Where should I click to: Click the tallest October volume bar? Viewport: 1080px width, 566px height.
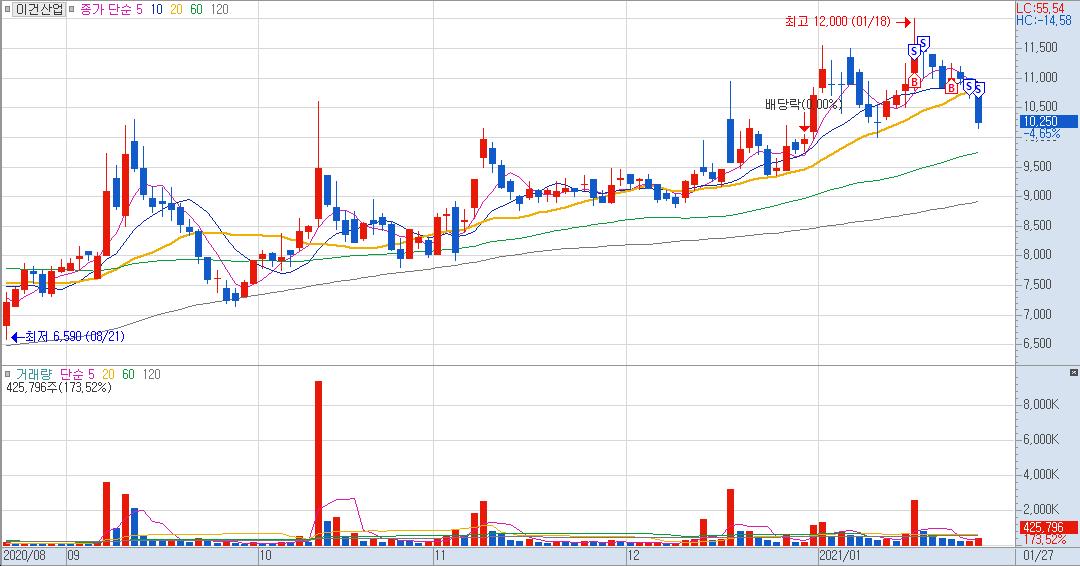tap(318, 463)
